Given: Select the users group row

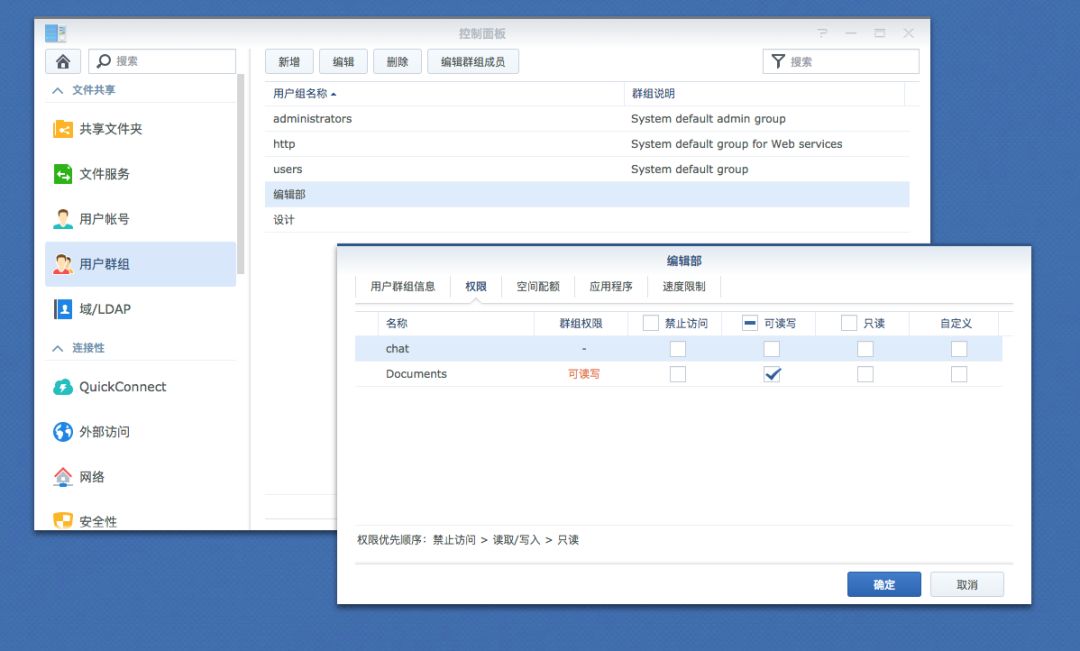Looking at the screenshot, I should [x=587, y=169].
